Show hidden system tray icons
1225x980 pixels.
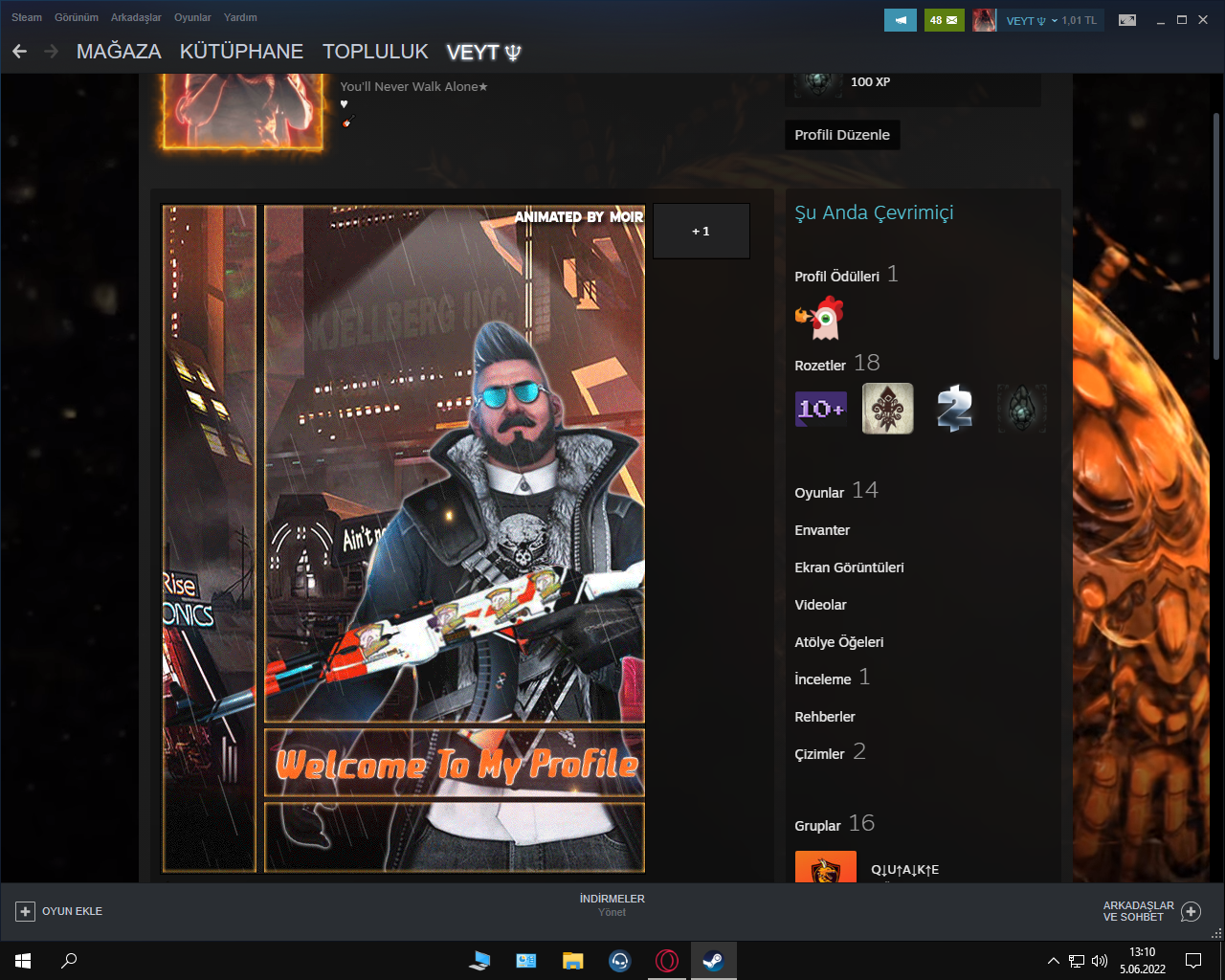click(1054, 961)
